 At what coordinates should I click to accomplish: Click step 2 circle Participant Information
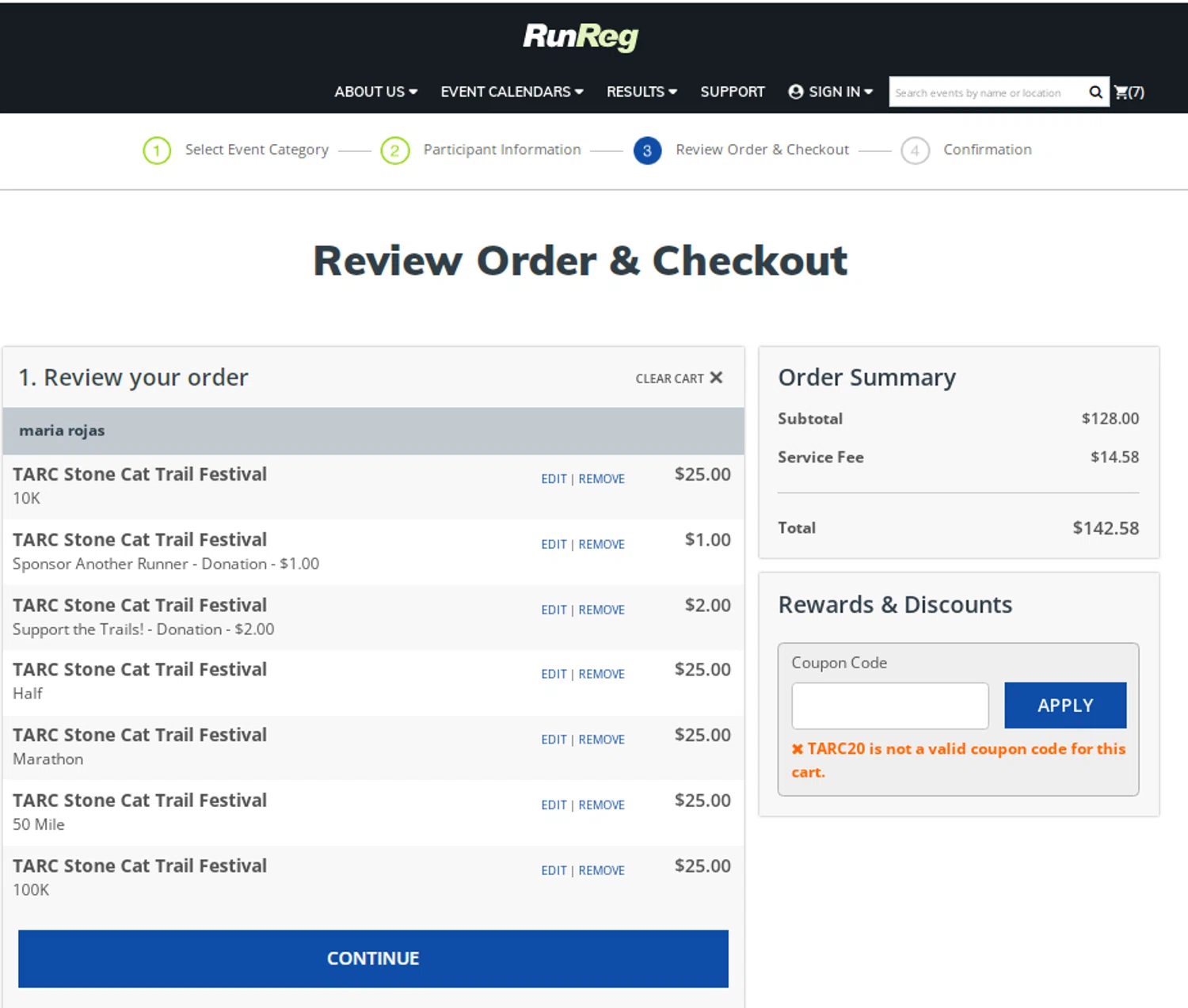point(395,150)
